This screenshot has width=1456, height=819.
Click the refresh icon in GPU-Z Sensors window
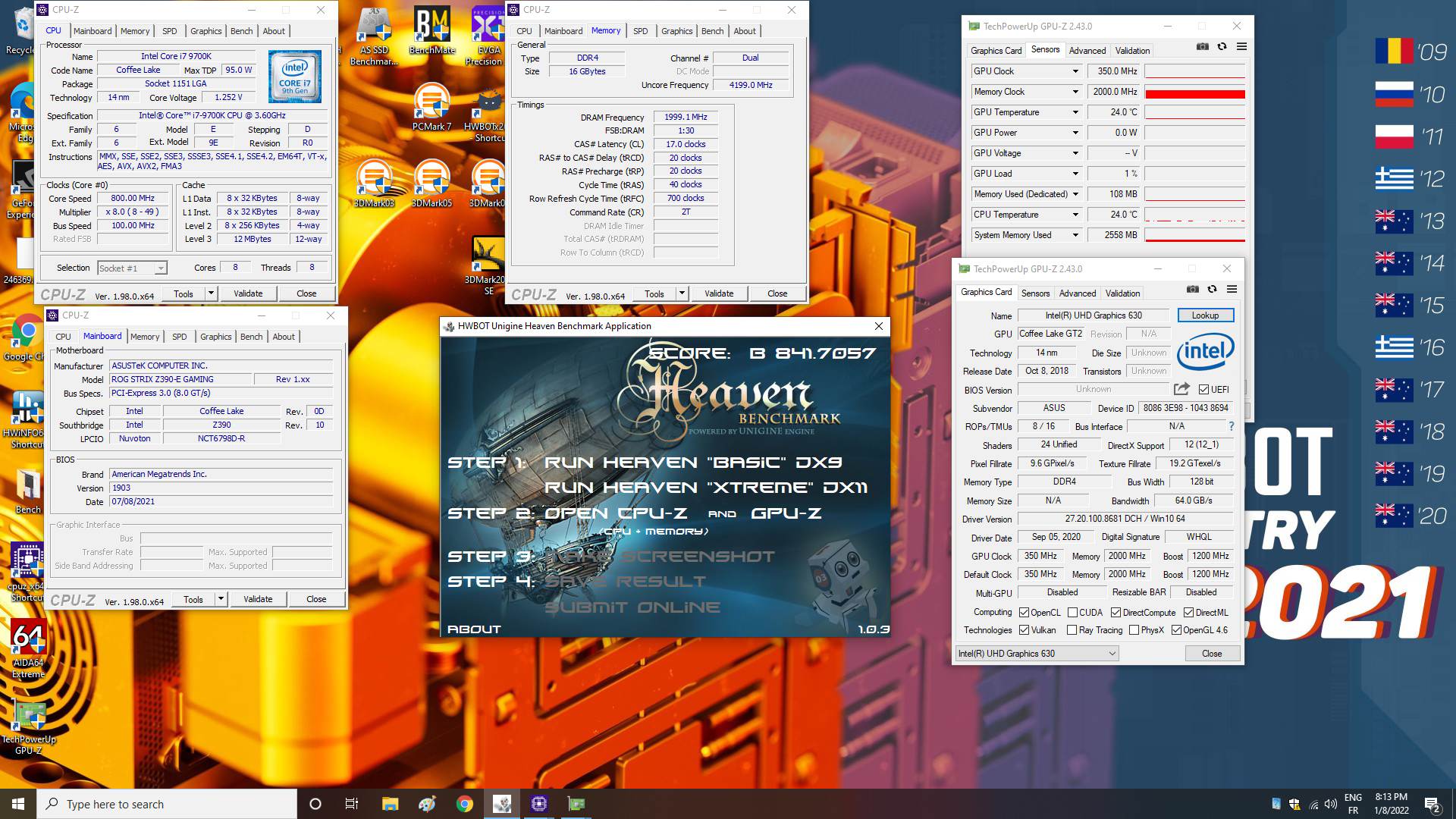pos(1222,46)
